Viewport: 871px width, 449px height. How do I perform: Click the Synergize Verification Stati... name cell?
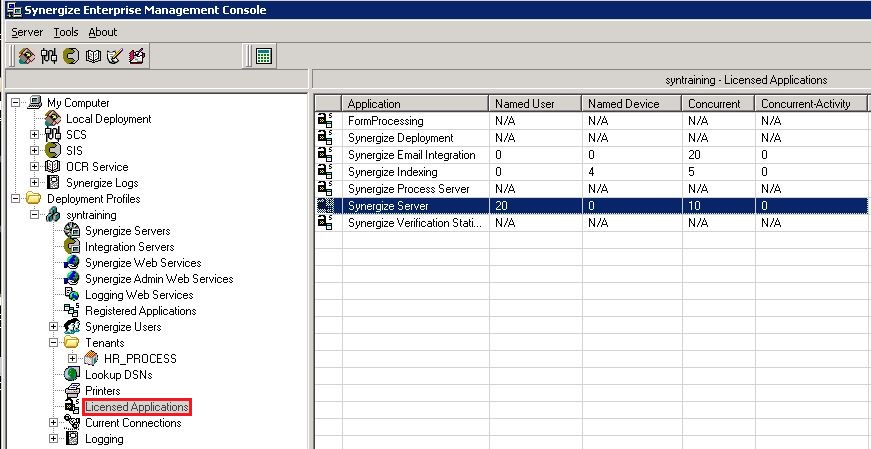tap(415, 223)
